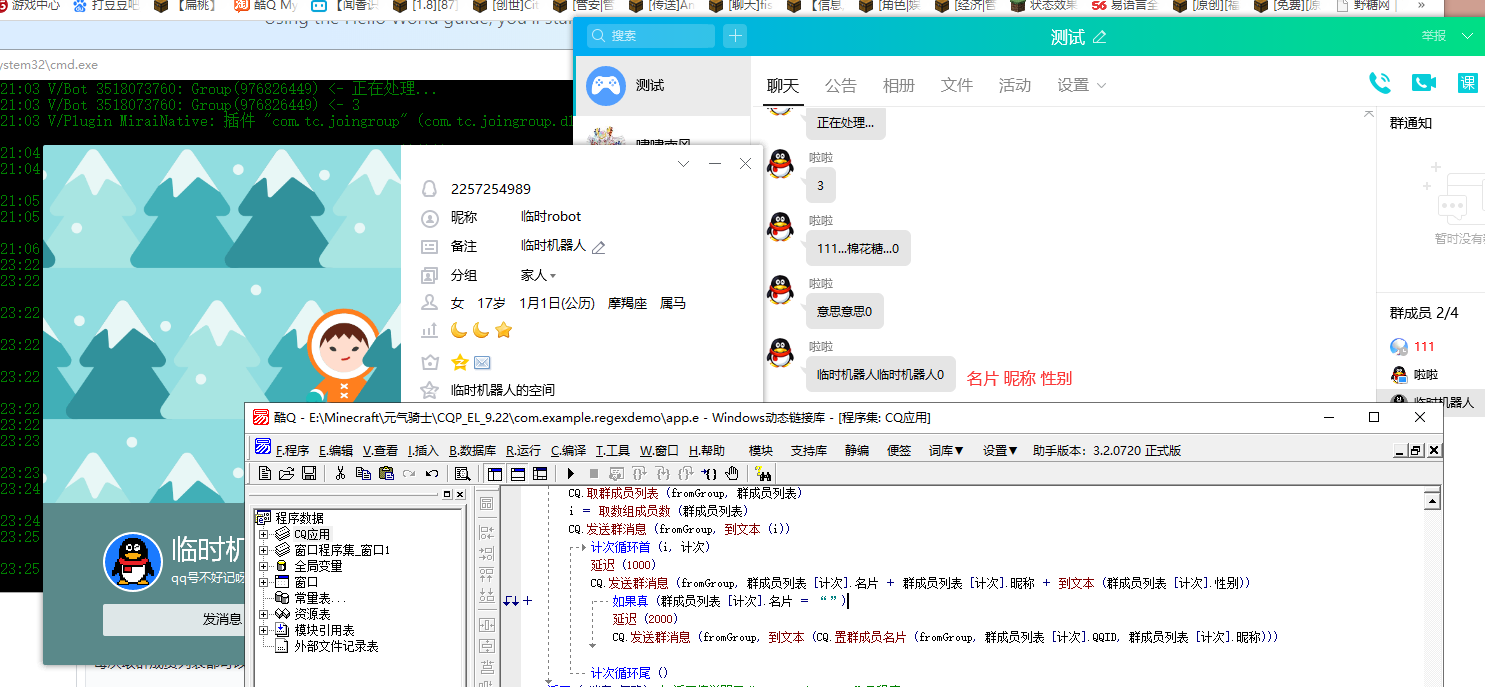Open the 家人 group dropdown in profile
Image resolution: width=1485 pixels, height=687 pixels.
pyautogui.click(x=539, y=275)
